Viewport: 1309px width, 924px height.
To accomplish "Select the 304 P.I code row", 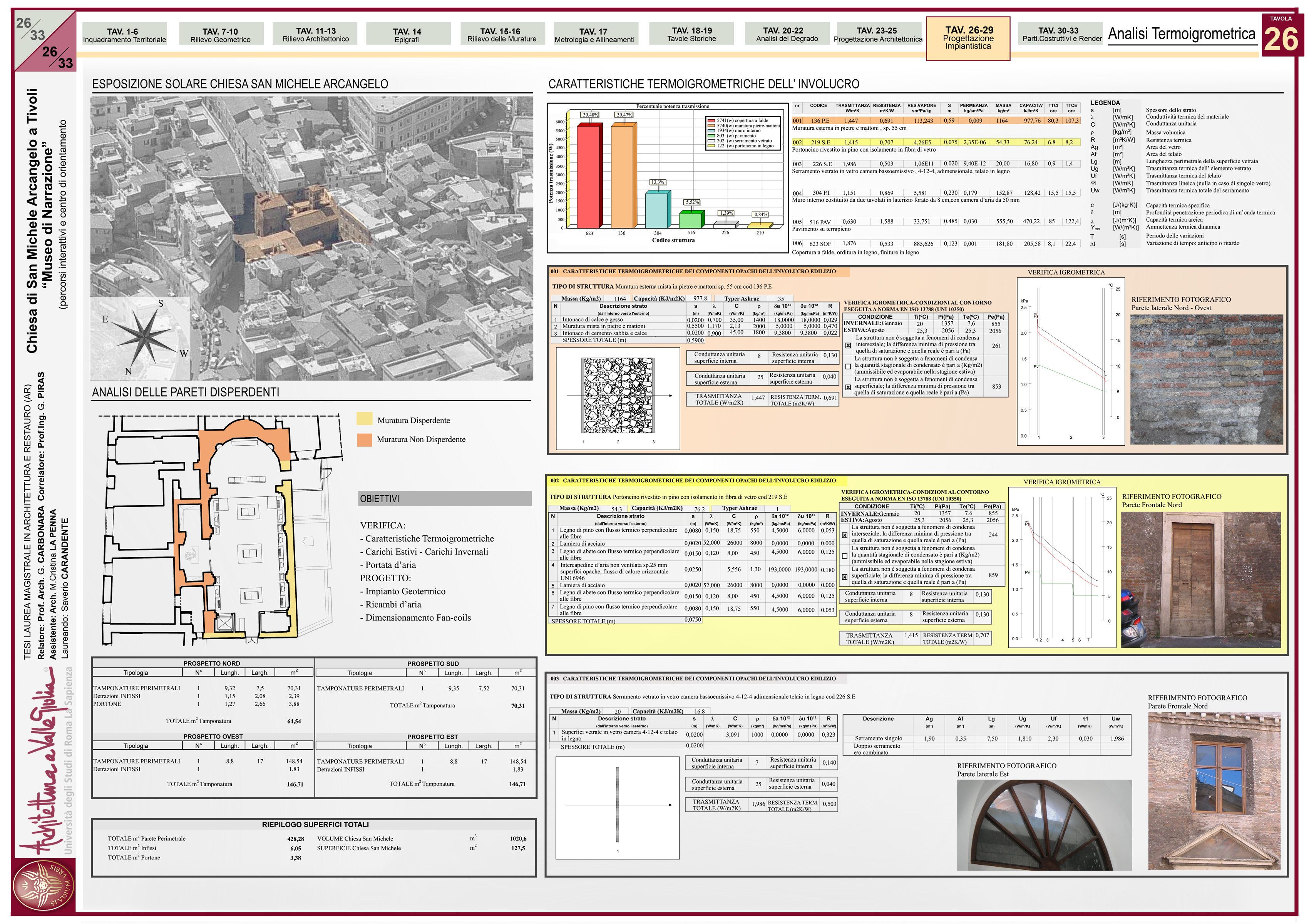I will pos(936,193).
